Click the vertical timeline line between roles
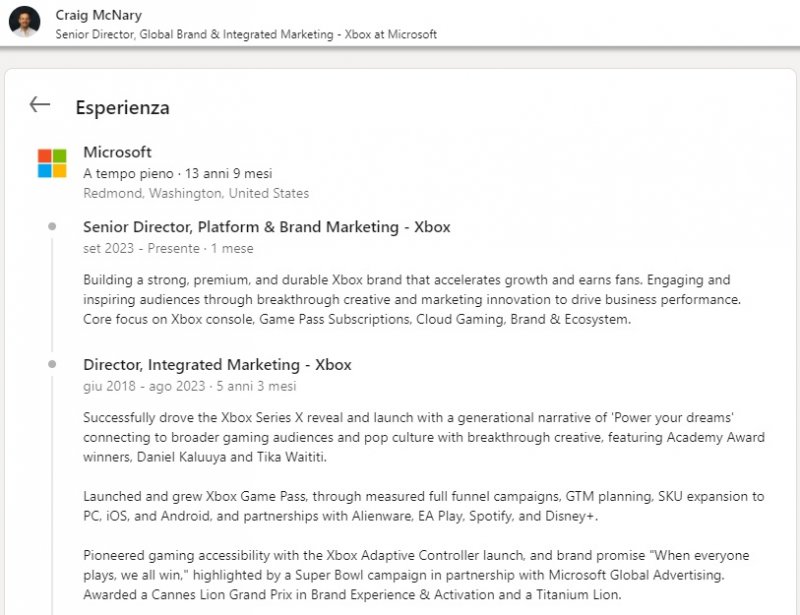This screenshot has height=615, width=800. tap(50, 300)
